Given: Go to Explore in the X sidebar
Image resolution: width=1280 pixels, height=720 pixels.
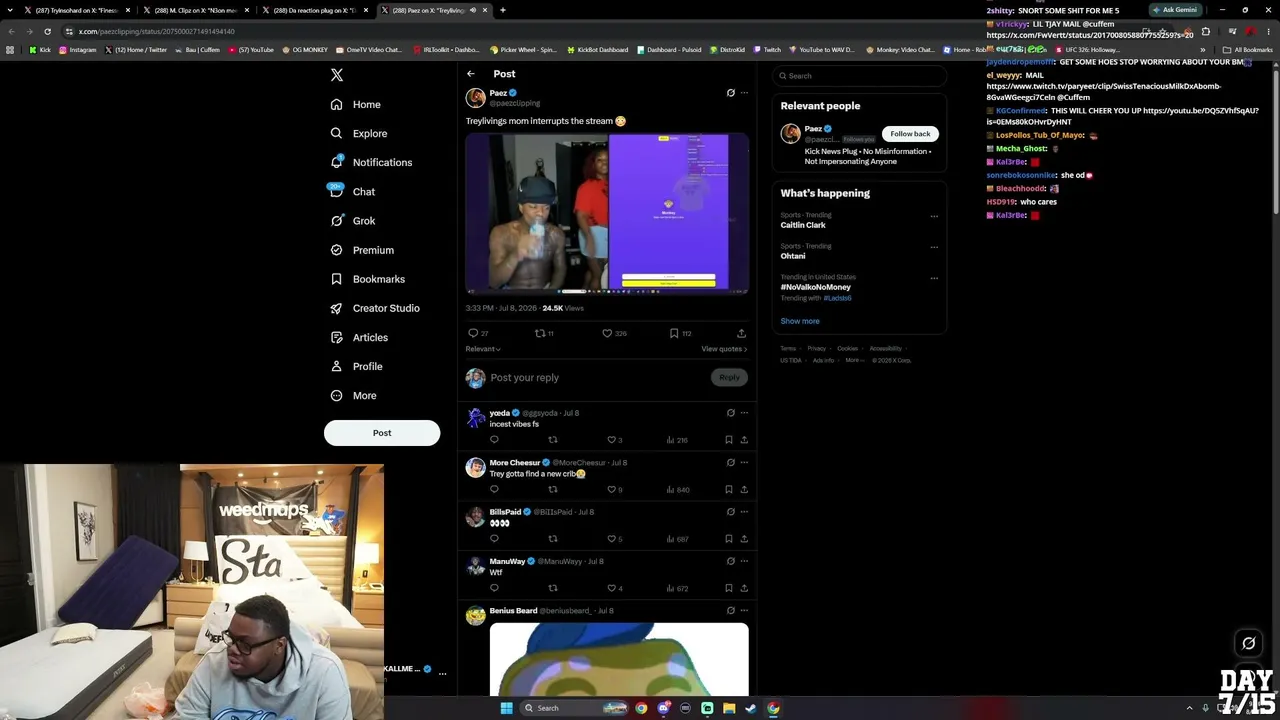Looking at the screenshot, I should tap(358, 133).
